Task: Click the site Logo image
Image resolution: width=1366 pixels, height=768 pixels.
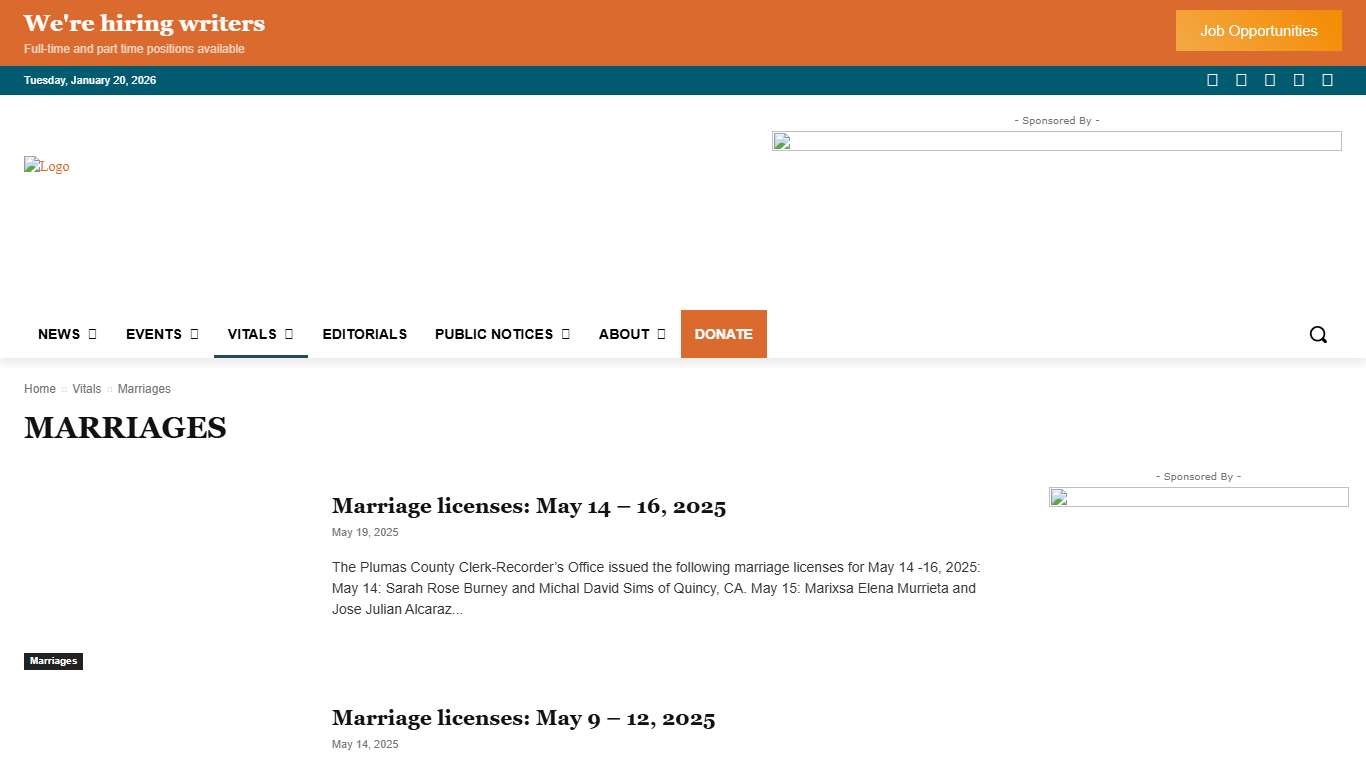Action: pyautogui.click(x=46, y=166)
